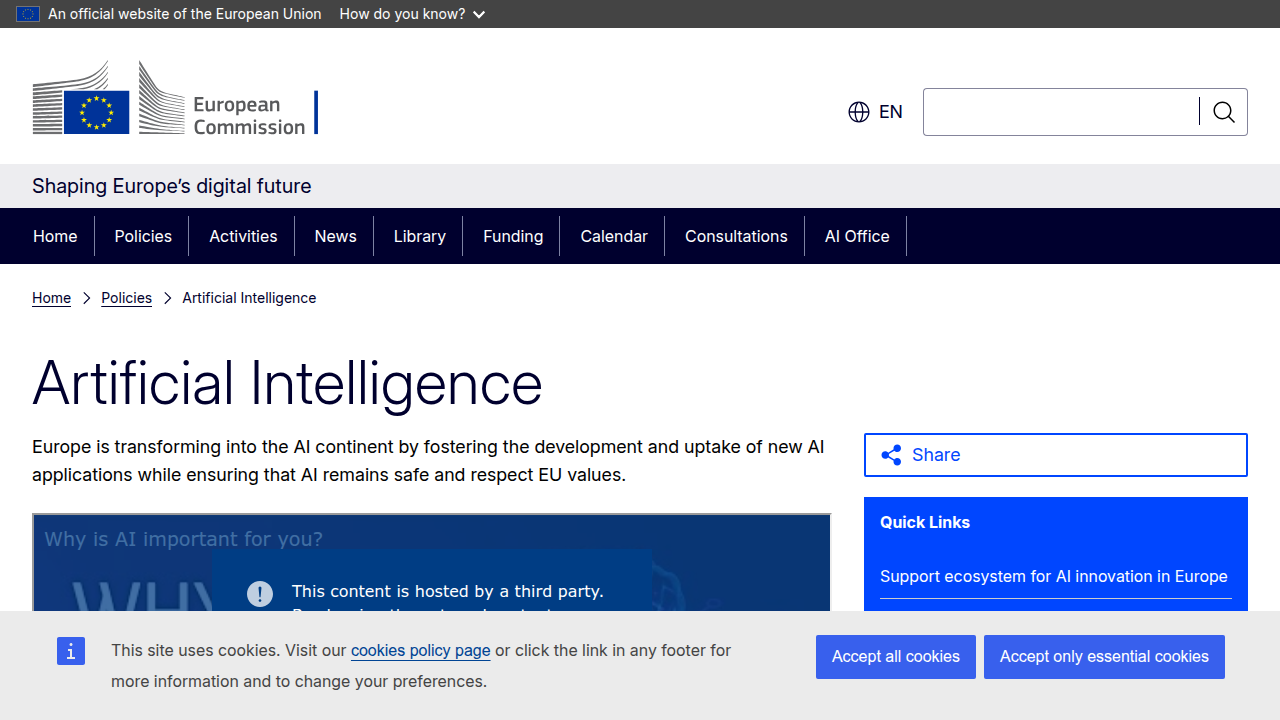Click the magnifying glass search button
Image resolution: width=1280 pixels, height=720 pixels.
(1224, 112)
